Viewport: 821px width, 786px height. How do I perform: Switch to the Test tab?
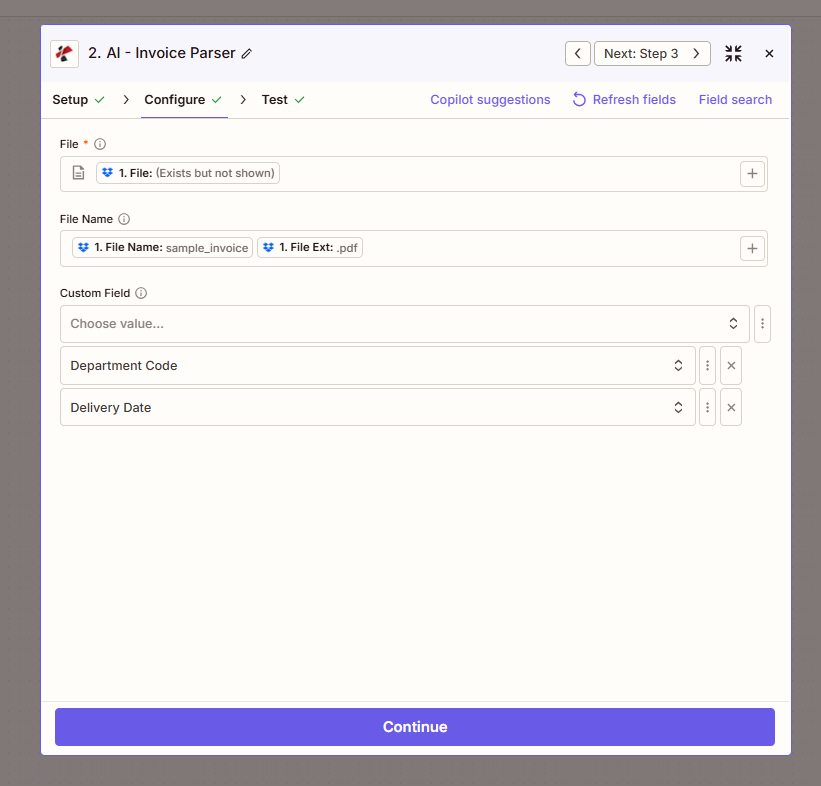pyautogui.click(x=275, y=99)
